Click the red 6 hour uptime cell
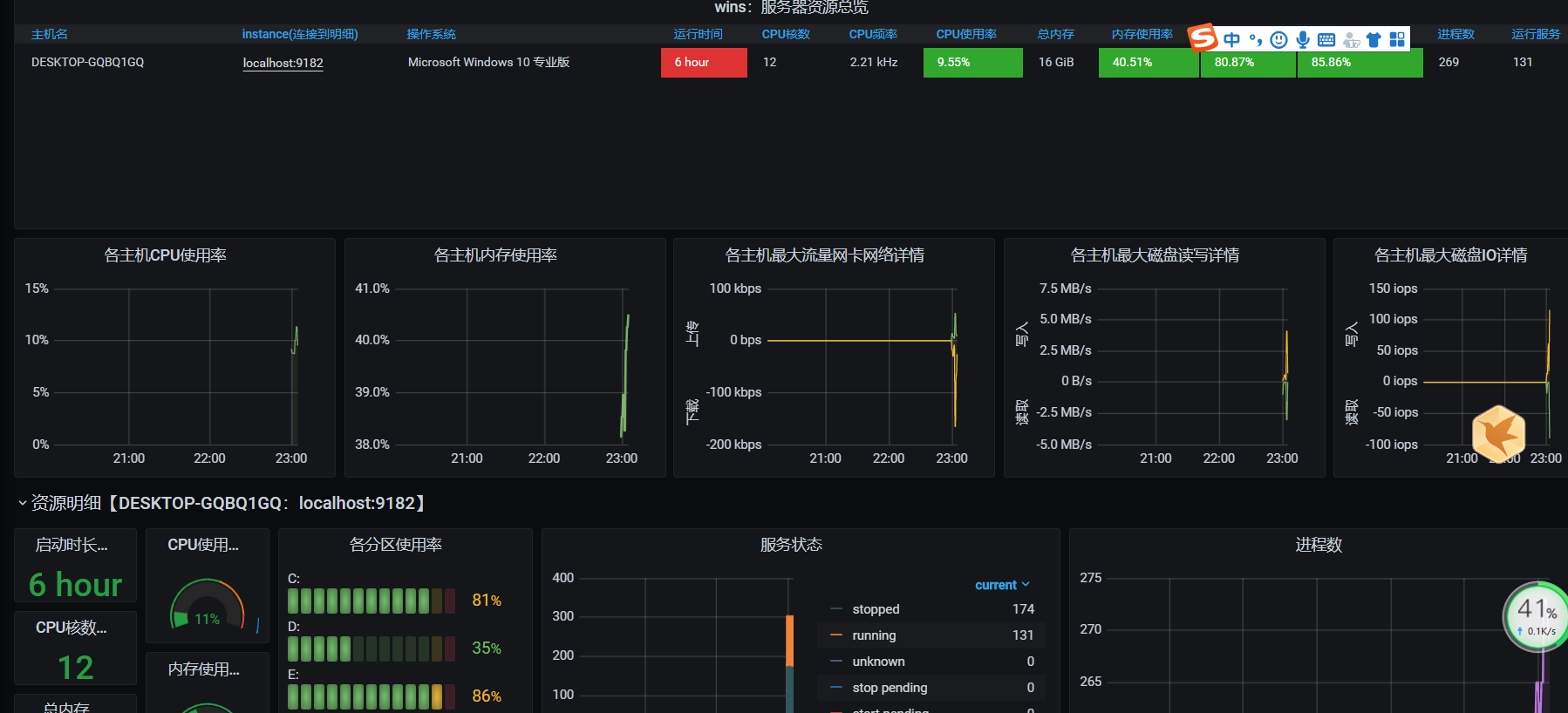1568x713 pixels. (704, 63)
